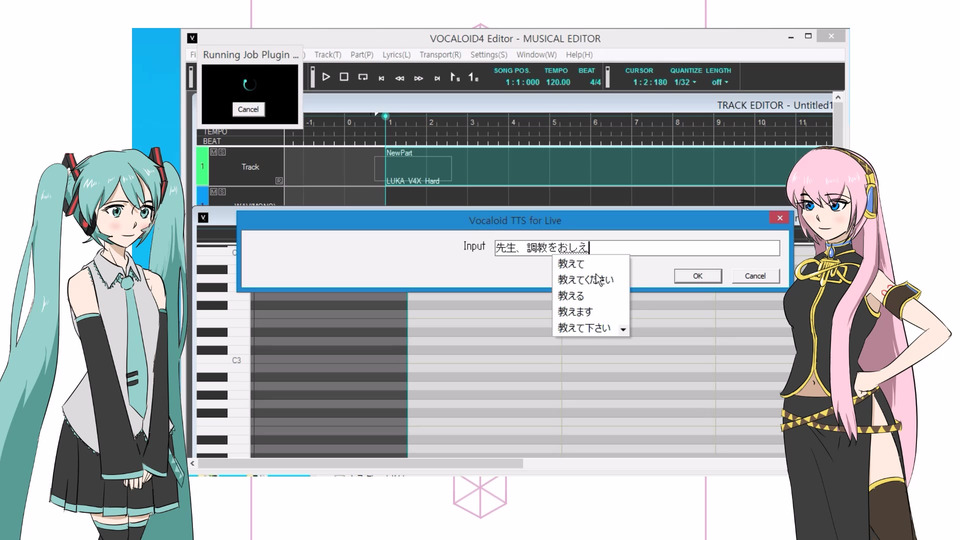Cancel the Running Job Plugin

pyautogui.click(x=248, y=109)
